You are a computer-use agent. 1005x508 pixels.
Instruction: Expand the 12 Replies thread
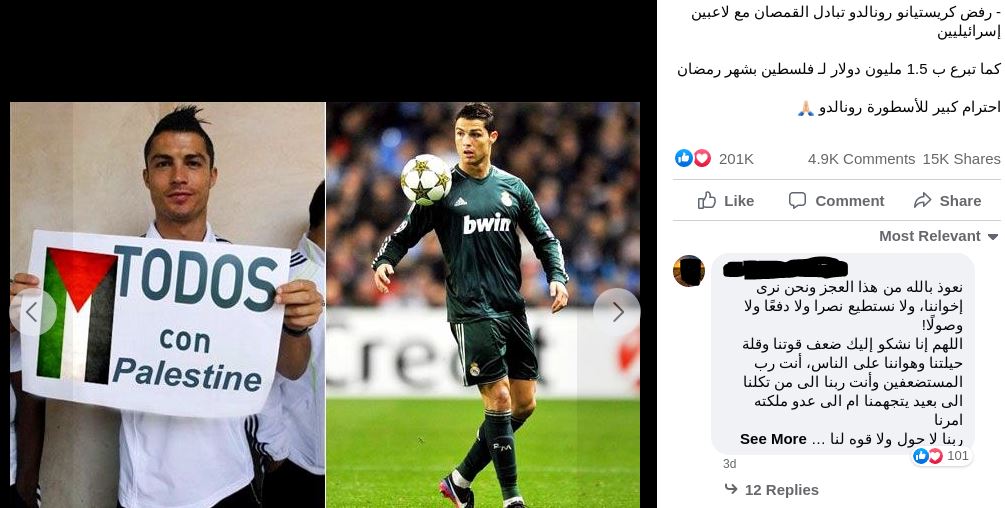781,490
